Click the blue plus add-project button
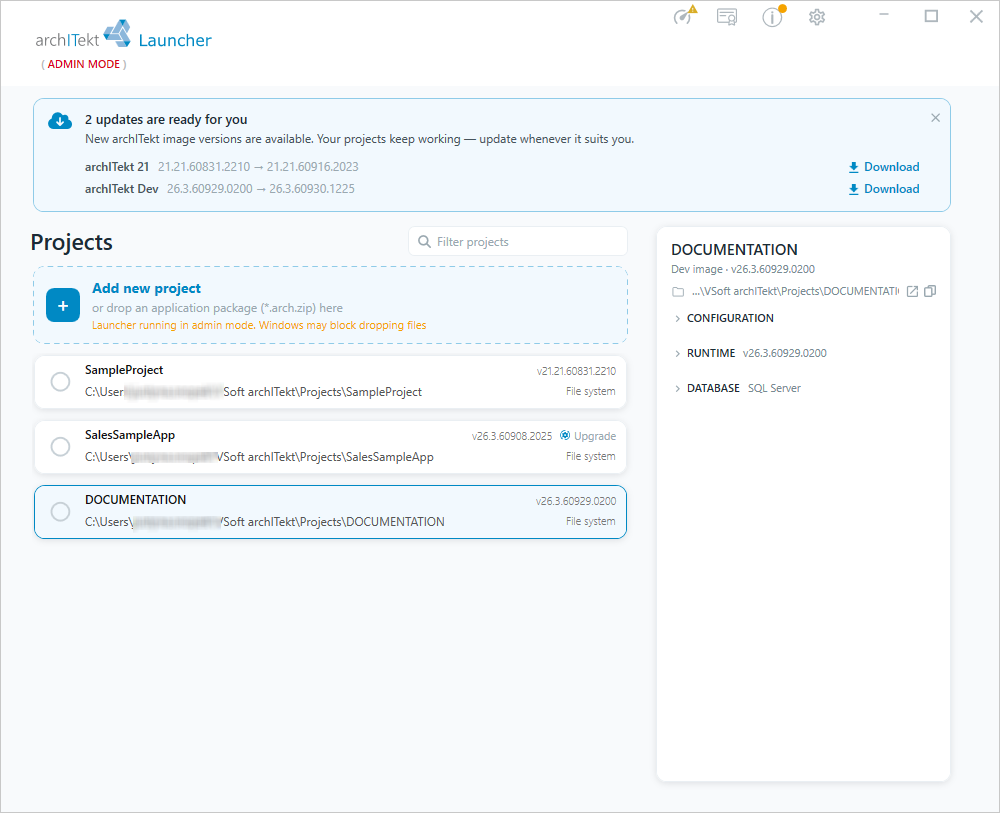 point(63,305)
